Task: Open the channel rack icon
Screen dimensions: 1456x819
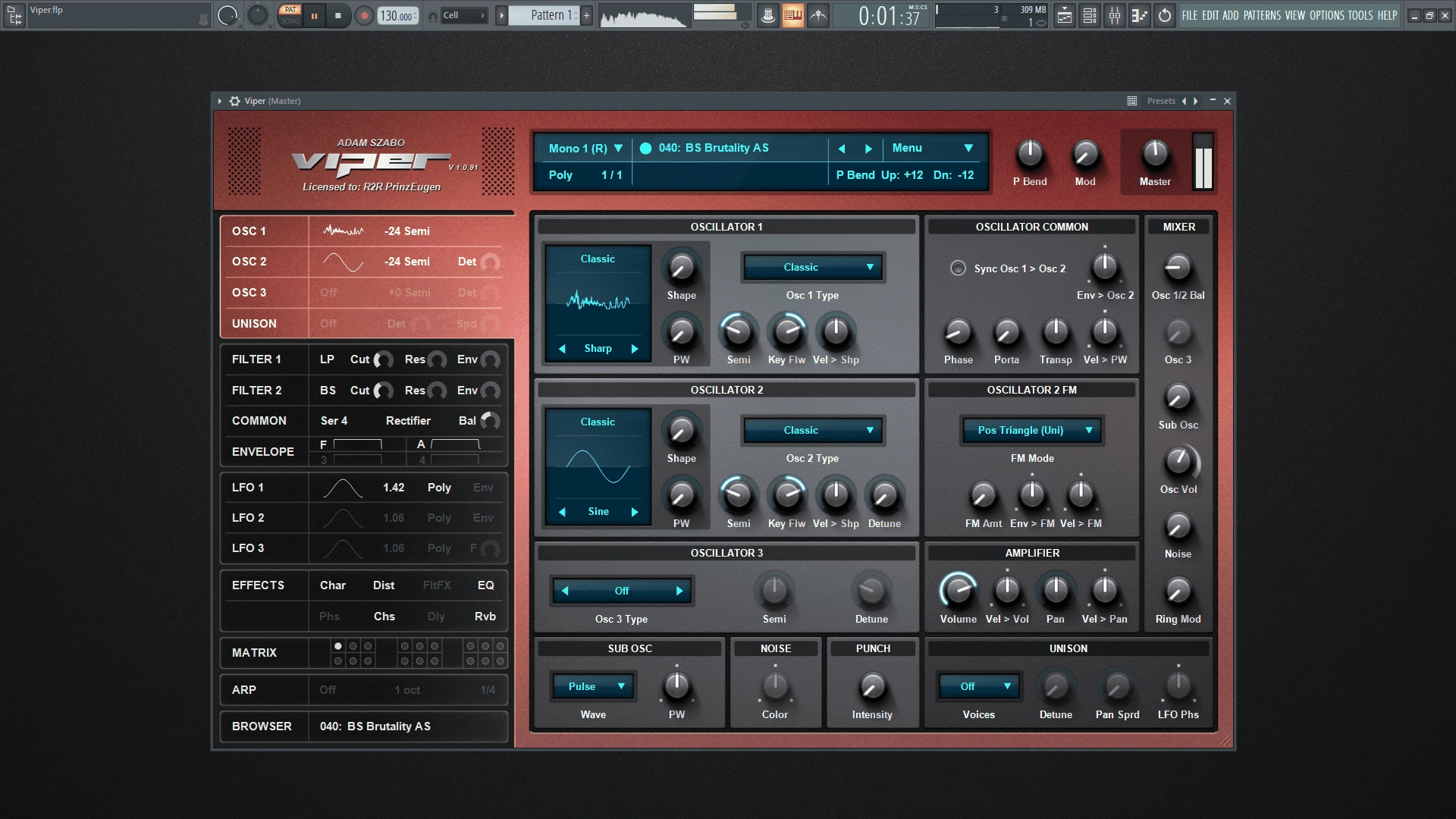Action: 1090,15
